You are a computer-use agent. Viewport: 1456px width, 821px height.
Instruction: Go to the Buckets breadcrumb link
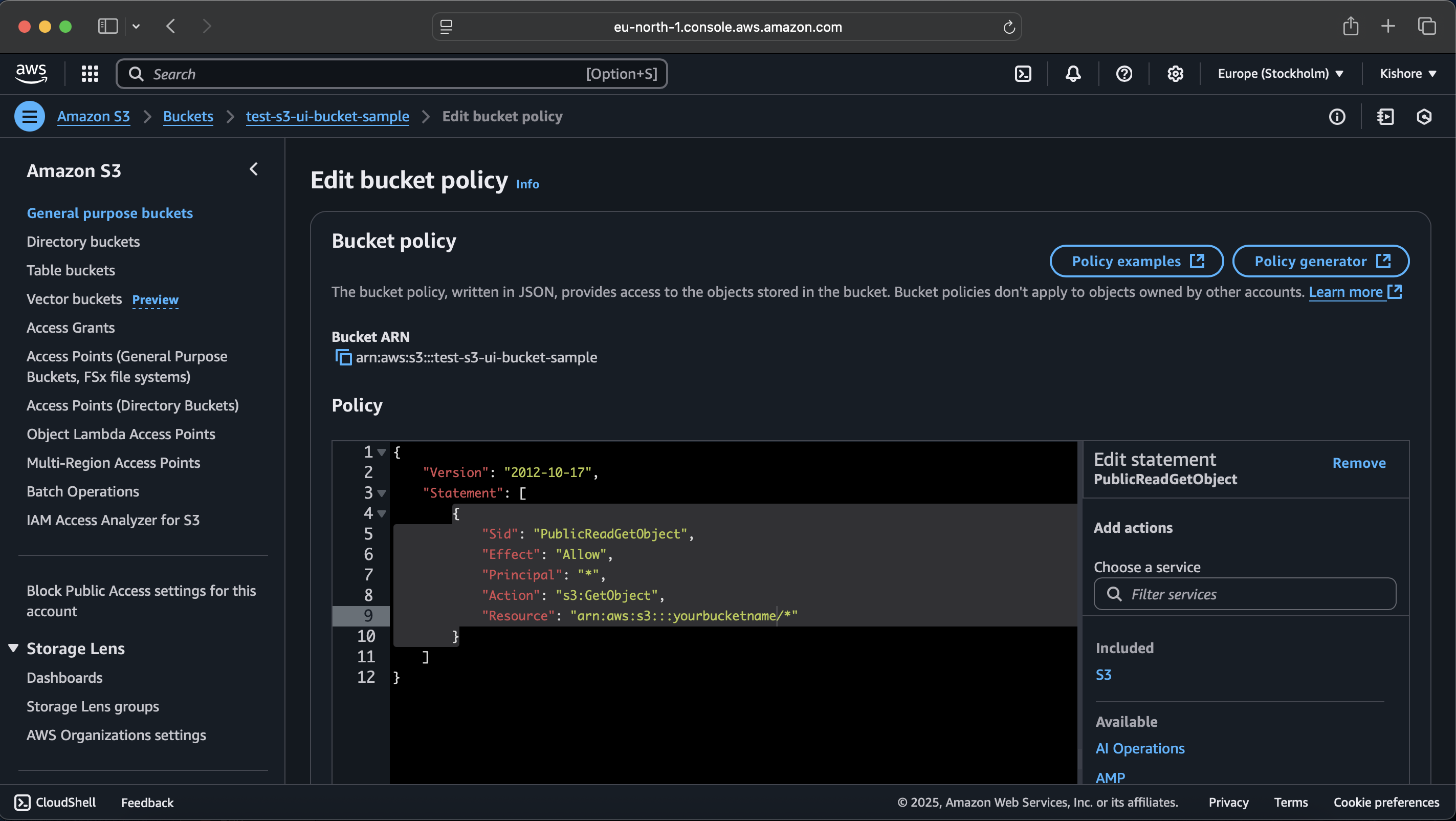[188, 117]
